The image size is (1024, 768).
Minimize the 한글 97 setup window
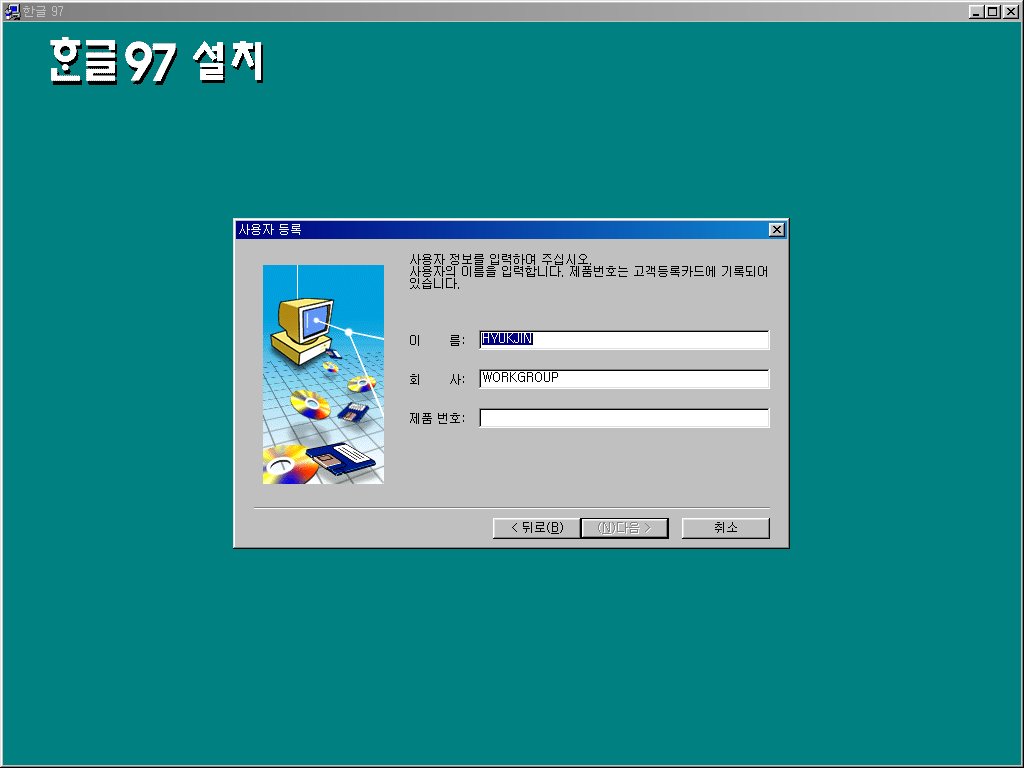click(976, 12)
